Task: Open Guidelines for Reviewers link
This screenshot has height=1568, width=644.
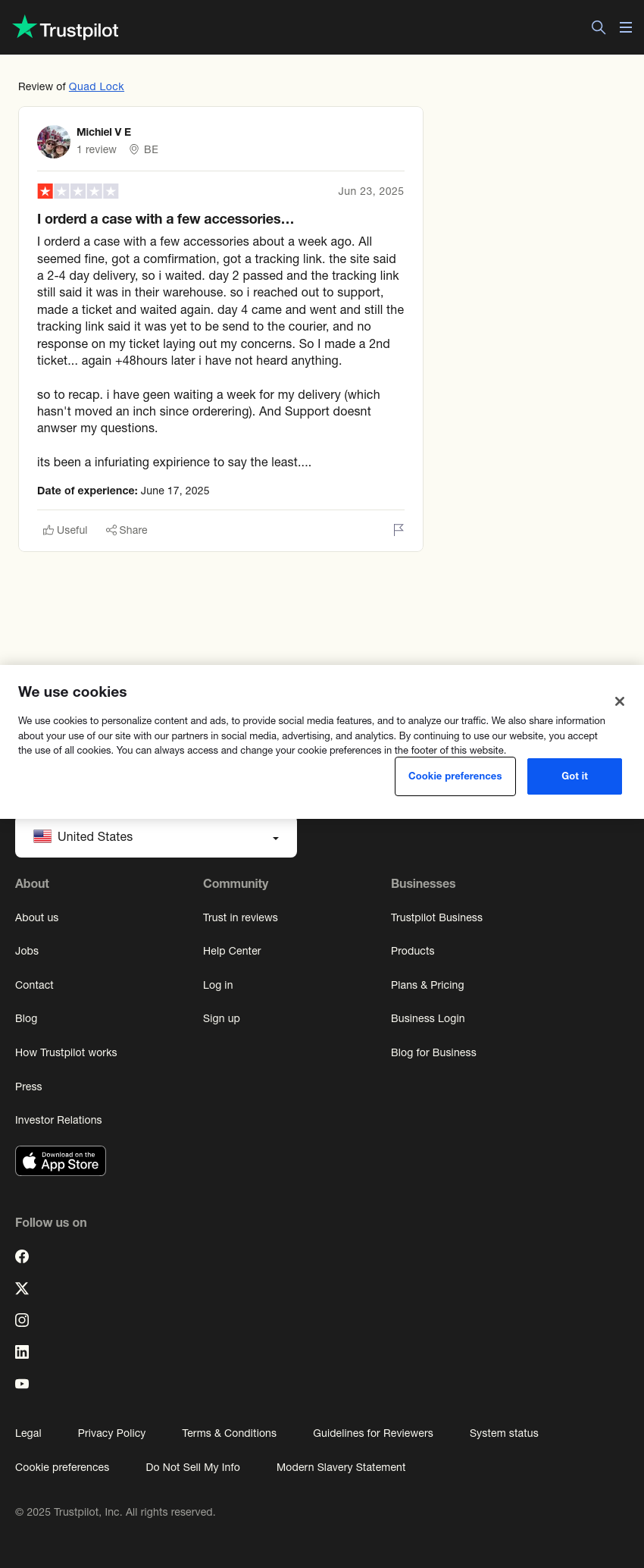Action: pyautogui.click(x=373, y=1433)
